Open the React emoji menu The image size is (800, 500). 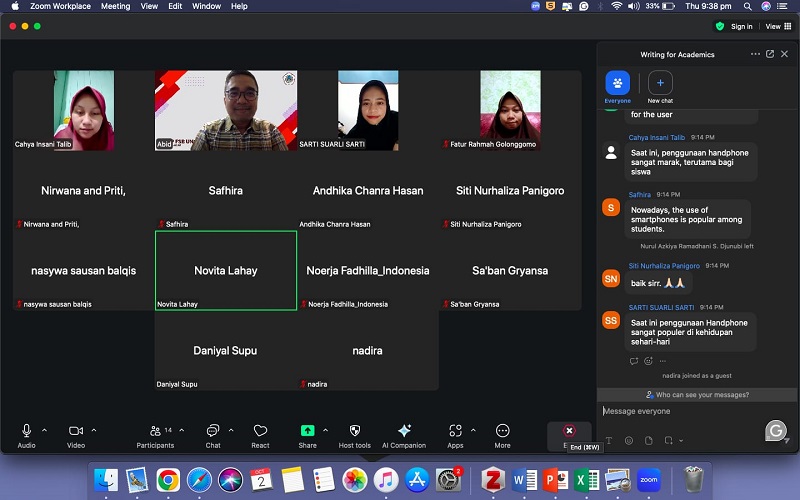[x=260, y=431]
